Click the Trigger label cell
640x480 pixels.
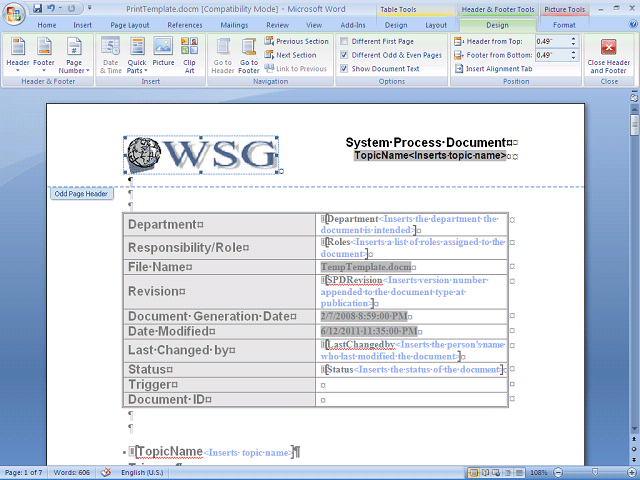click(220, 384)
